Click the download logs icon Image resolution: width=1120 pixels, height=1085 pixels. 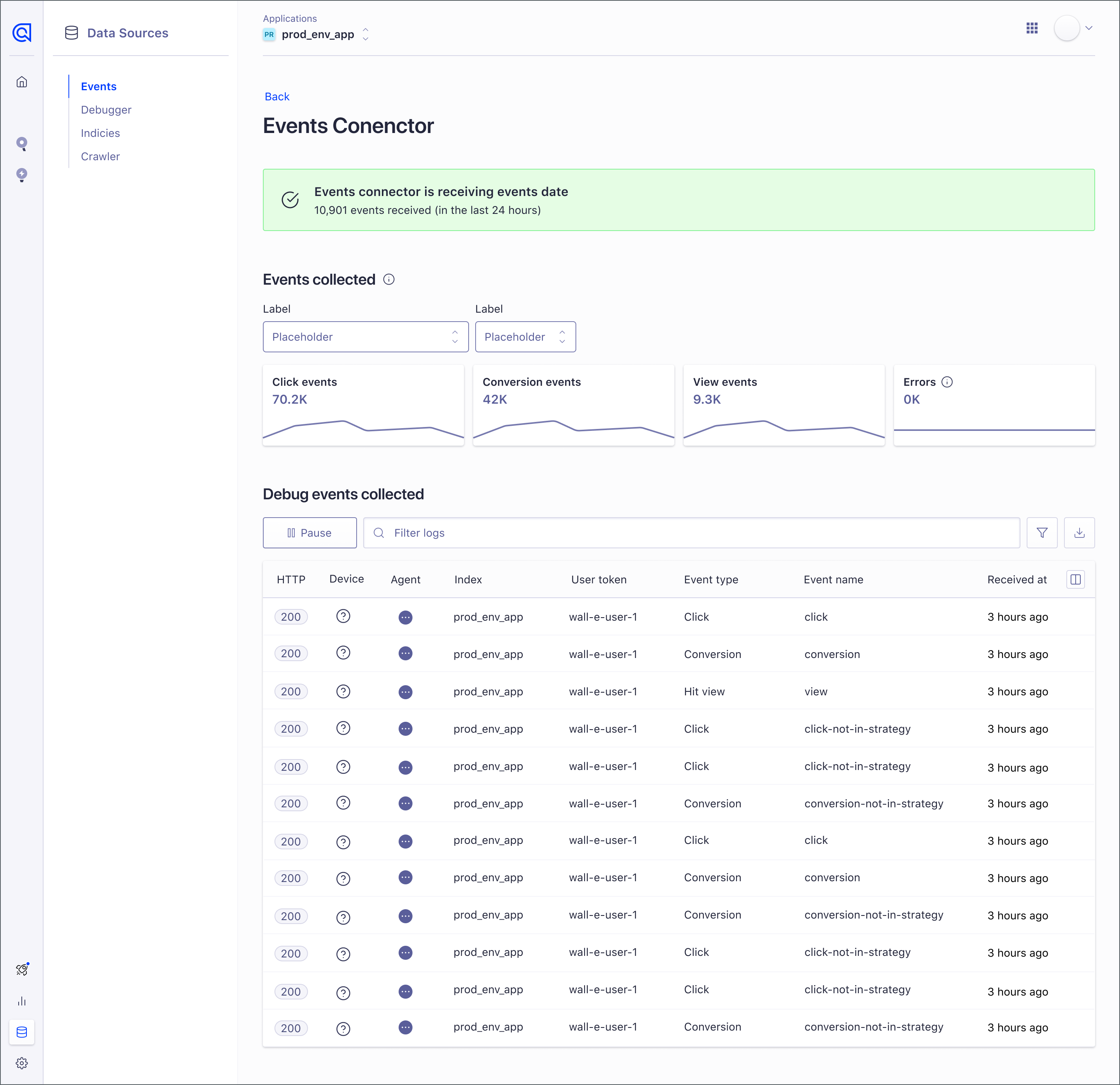1080,532
